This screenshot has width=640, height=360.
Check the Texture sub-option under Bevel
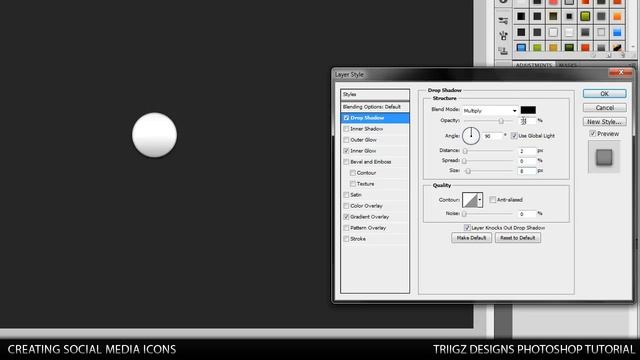tap(353, 184)
